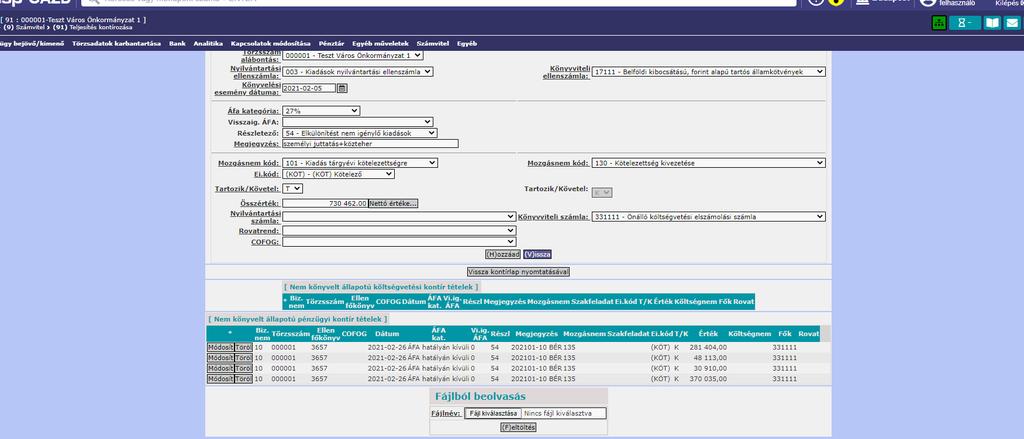This screenshot has height=439, width=1024.
Task: Open Törzsadatok karbantartása menu
Action: [116, 44]
